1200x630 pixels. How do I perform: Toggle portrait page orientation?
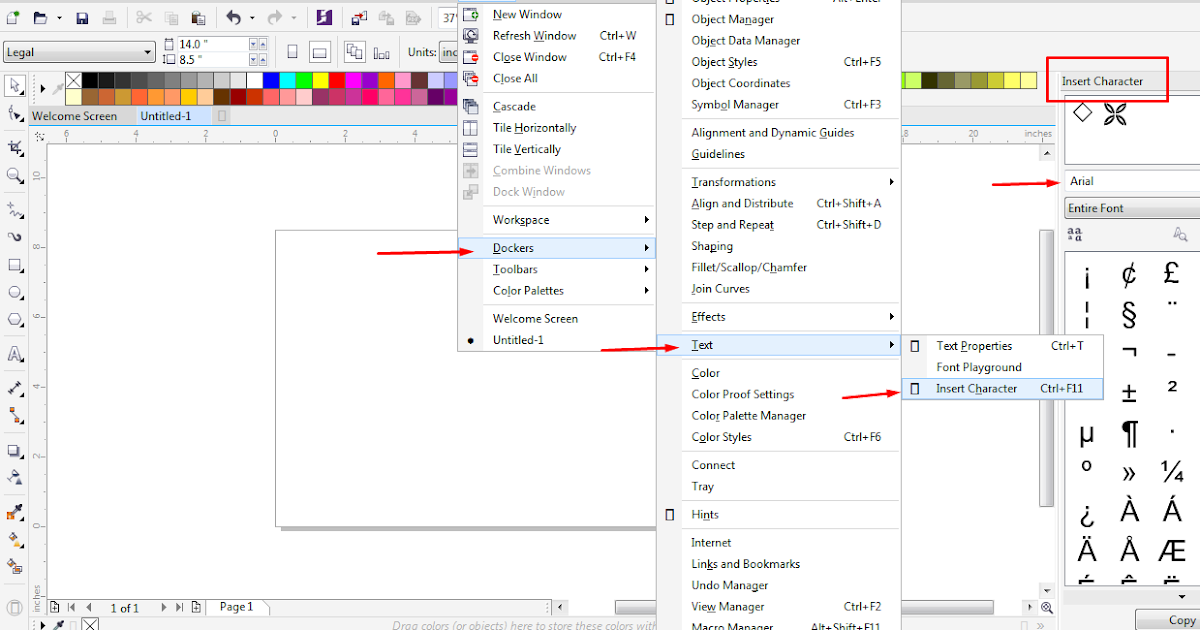pyautogui.click(x=291, y=50)
